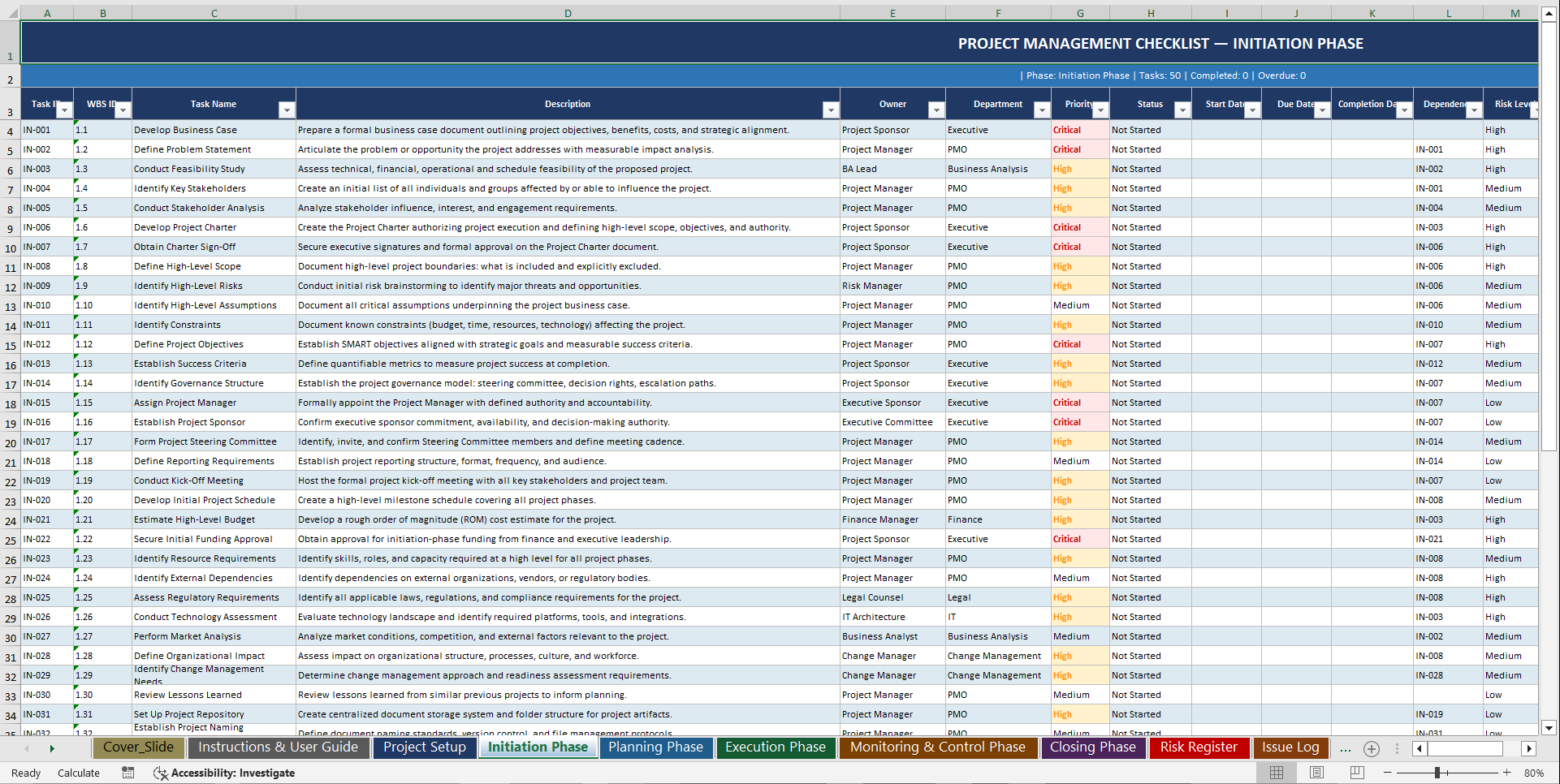Select the 'Conduct Kick-Off Meeting' cell
Screen dimensions: 1560x784
pyautogui.click(x=214, y=480)
